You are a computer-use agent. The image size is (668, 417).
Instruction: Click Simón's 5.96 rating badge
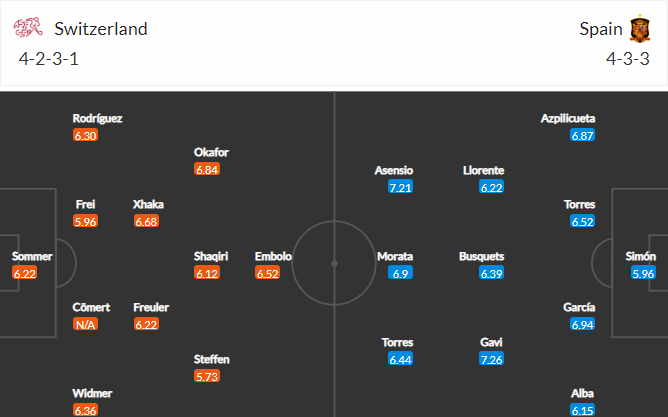pos(642,273)
